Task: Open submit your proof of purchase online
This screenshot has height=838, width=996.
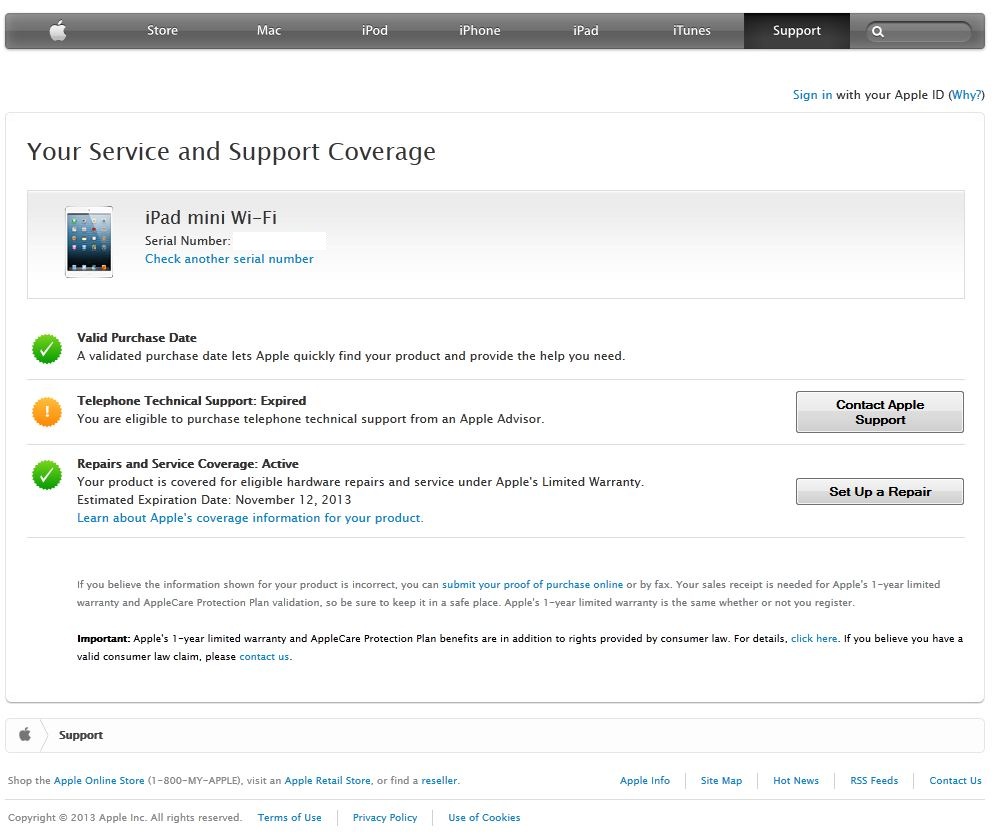Action: 532,585
